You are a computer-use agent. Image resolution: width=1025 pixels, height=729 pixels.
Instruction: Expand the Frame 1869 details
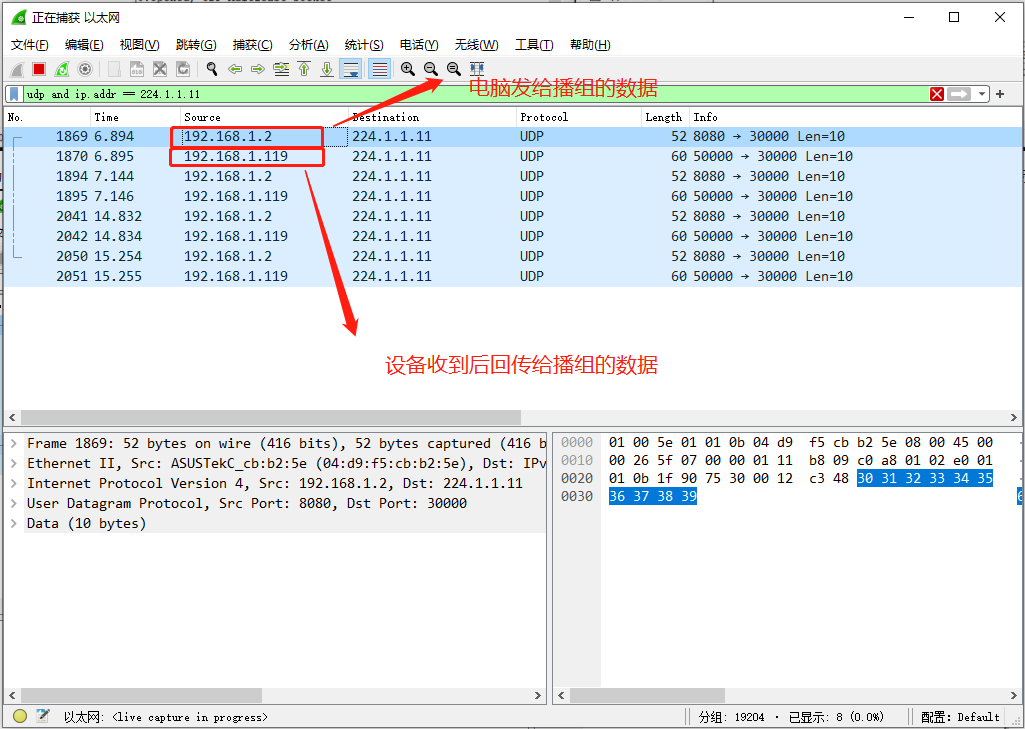tap(14, 443)
